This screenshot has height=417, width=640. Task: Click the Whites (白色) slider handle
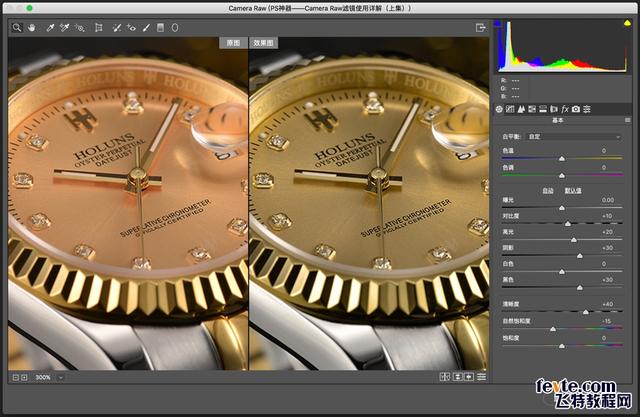pos(562,272)
